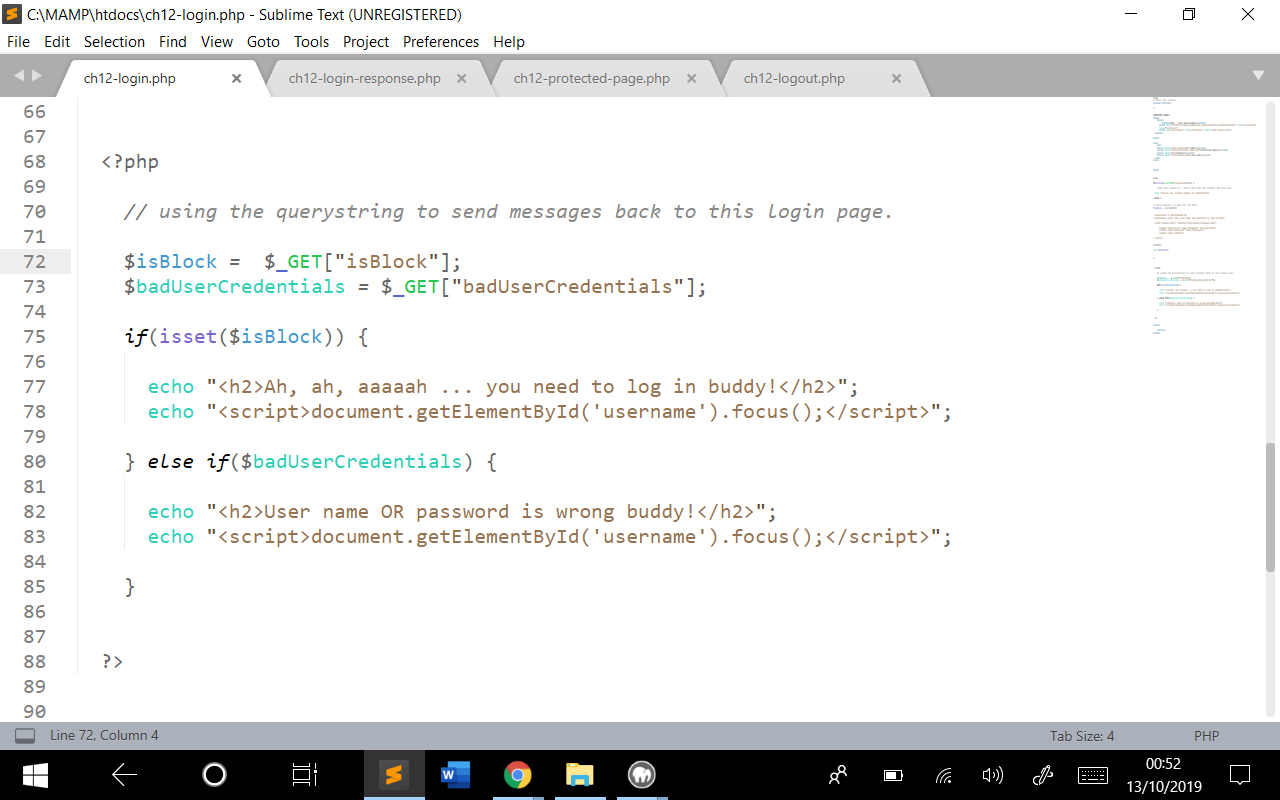Click the taskbar Back arrow

point(125,774)
